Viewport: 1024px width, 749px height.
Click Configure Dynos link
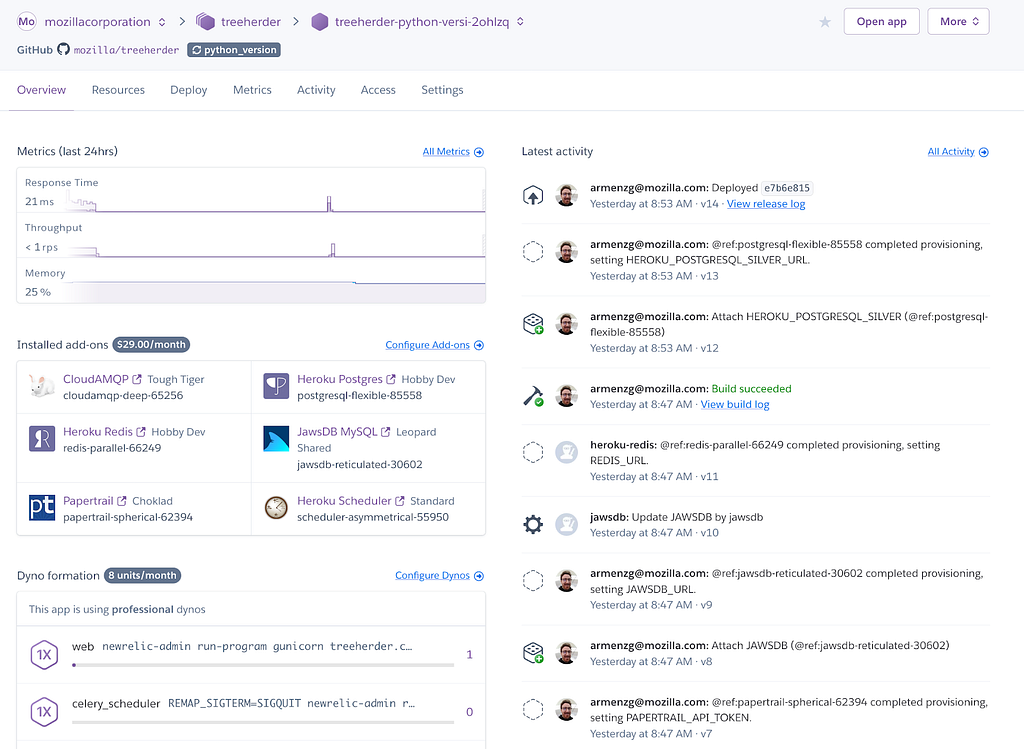tap(440, 575)
